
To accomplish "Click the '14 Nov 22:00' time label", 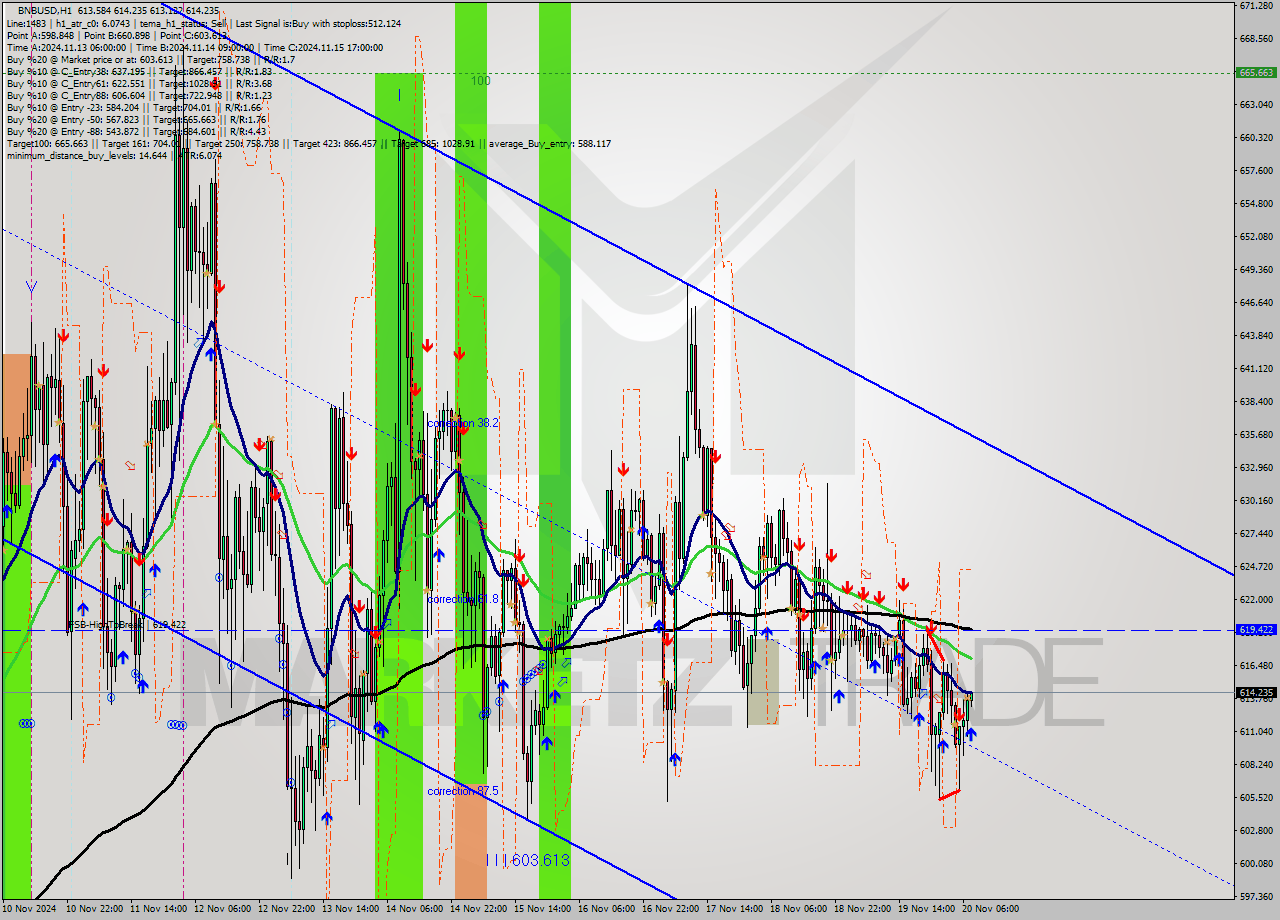I will coord(479,909).
